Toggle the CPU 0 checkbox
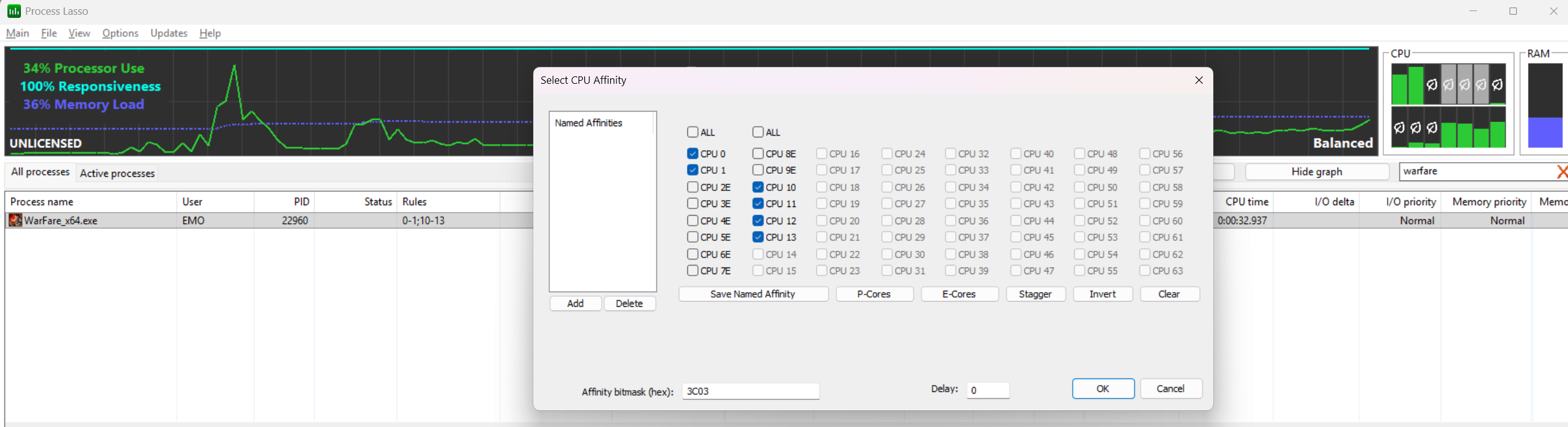 click(x=693, y=153)
